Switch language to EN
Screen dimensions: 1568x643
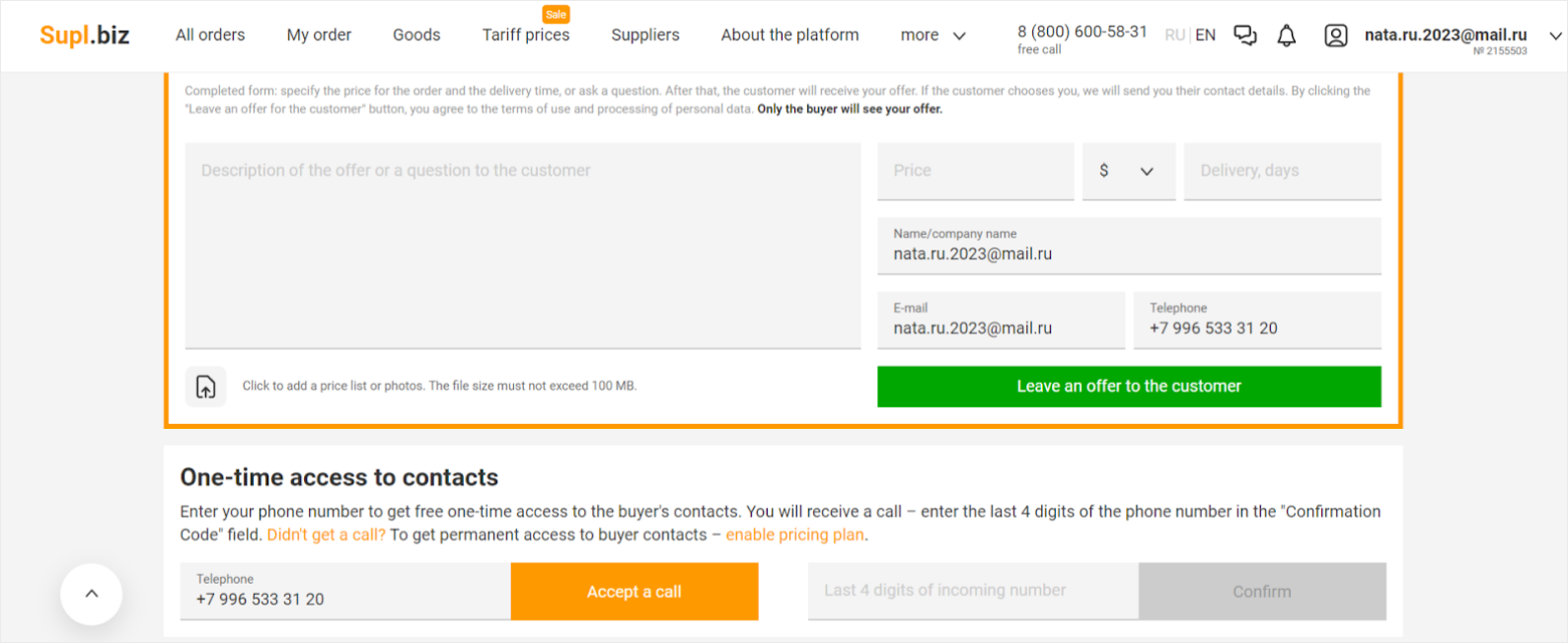[1206, 36]
